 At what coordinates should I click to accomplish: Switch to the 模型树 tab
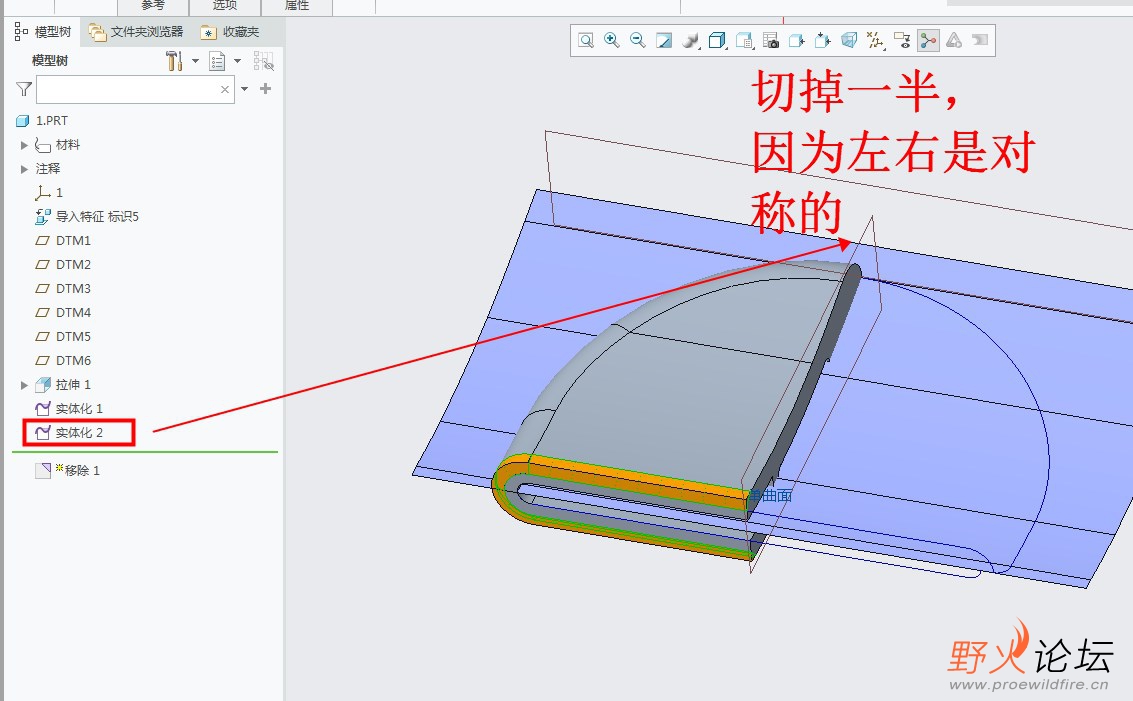[43, 32]
